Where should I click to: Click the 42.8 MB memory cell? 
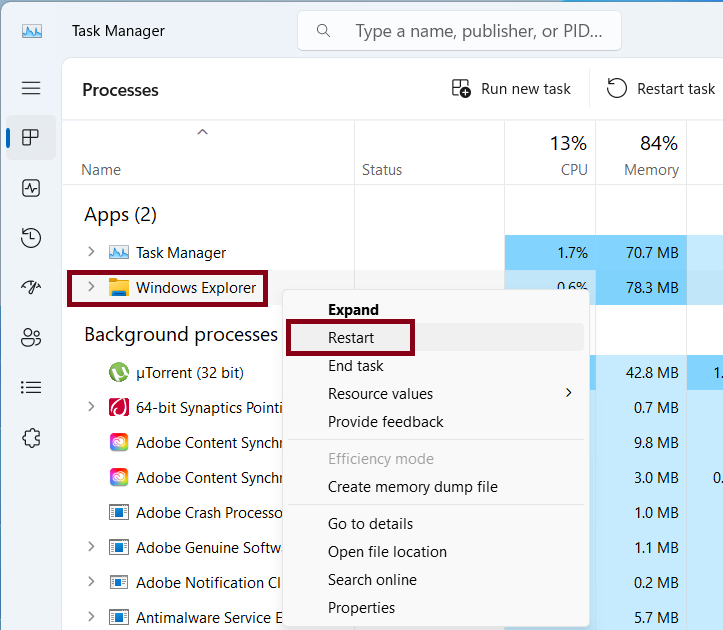(641, 373)
